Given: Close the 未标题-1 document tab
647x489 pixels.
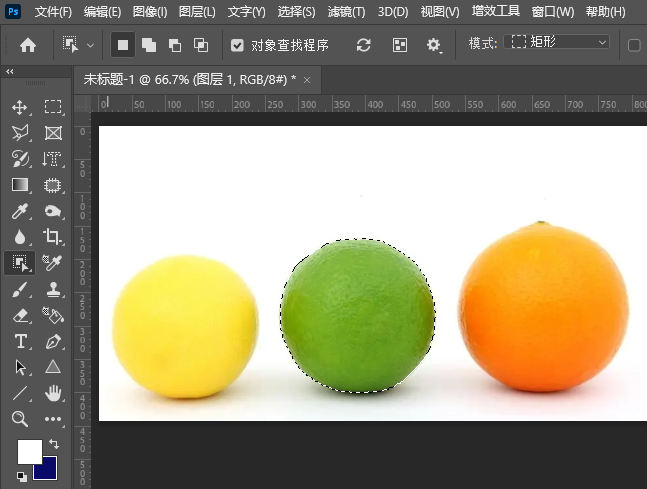Looking at the screenshot, I should point(307,80).
